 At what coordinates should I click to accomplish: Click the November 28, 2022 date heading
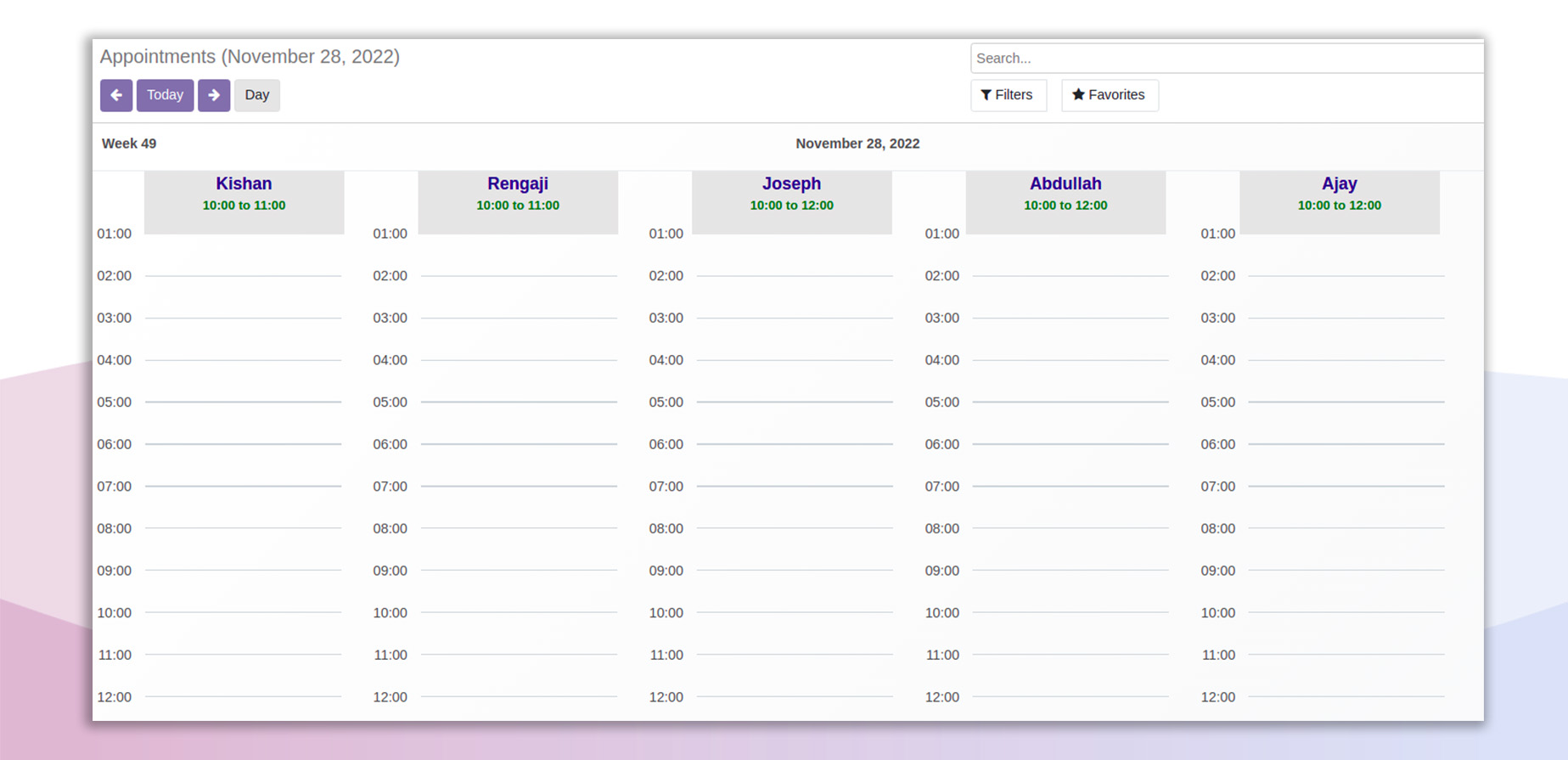coord(857,144)
